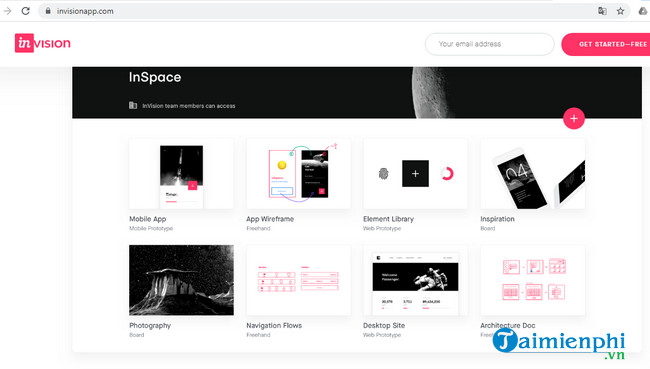Click the Architecture Doc title
This screenshot has height=369, width=650.
pyautogui.click(x=507, y=325)
